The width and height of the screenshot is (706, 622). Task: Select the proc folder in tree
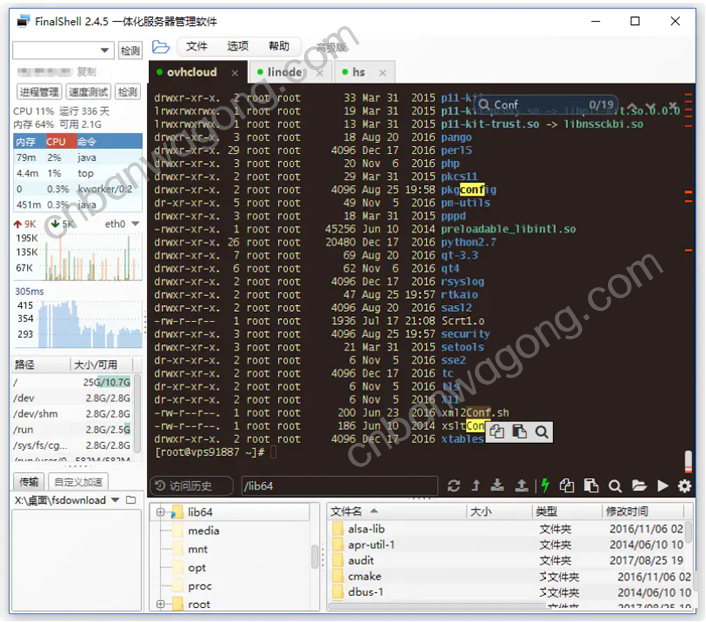[x=200, y=586]
